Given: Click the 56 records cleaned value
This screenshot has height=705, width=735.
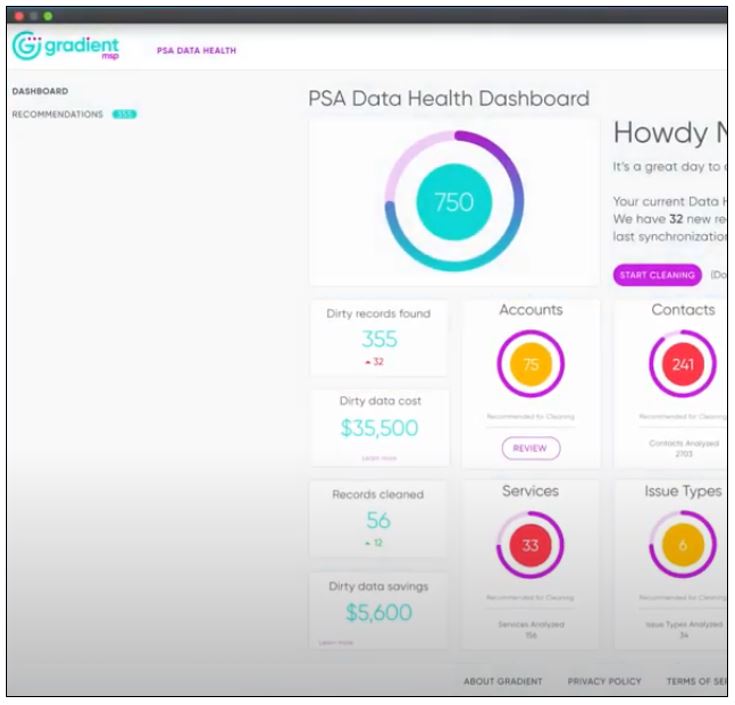Looking at the screenshot, I should pyautogui.click(x=378, y=520).
